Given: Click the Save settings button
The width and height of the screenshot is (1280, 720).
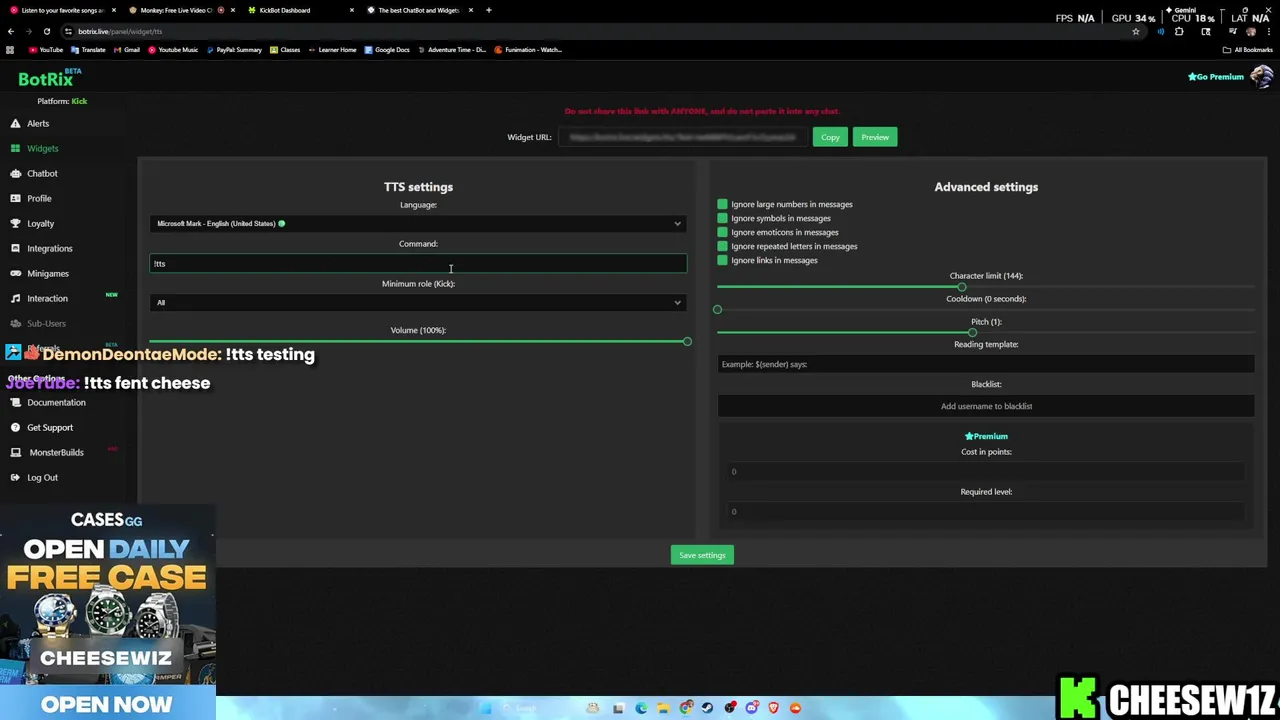Looking at the screenshot, I should pyautogui.click(x=702, y=555).
